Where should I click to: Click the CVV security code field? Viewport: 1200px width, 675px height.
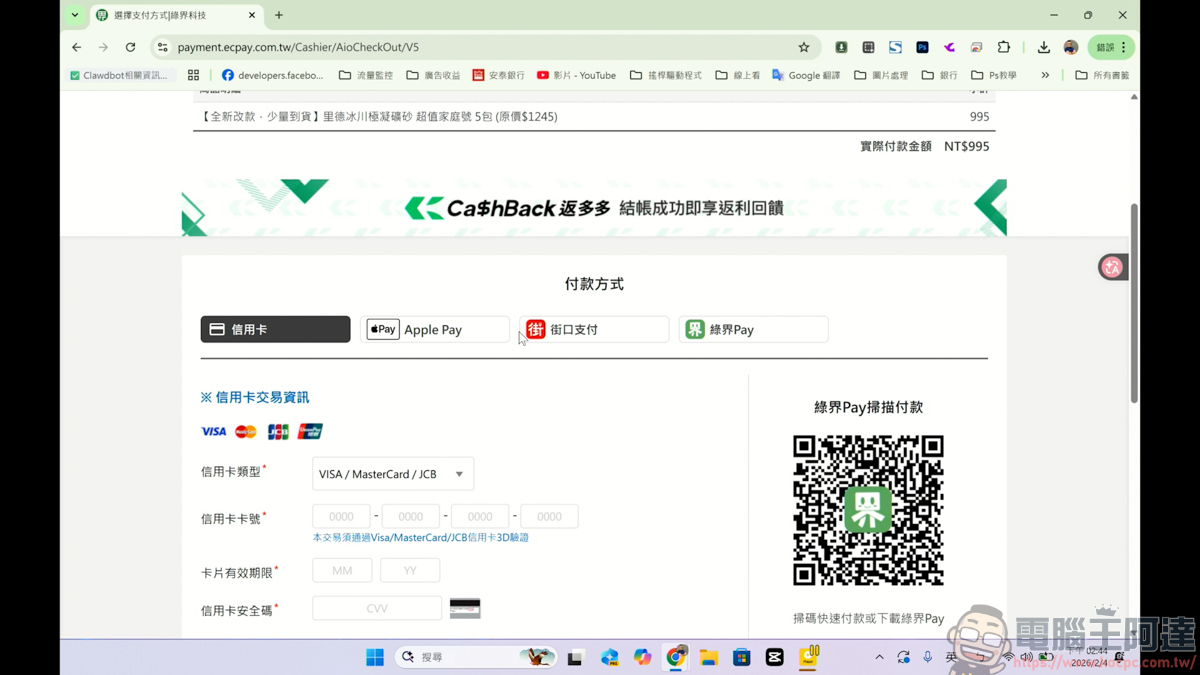[x=377, y=608]
